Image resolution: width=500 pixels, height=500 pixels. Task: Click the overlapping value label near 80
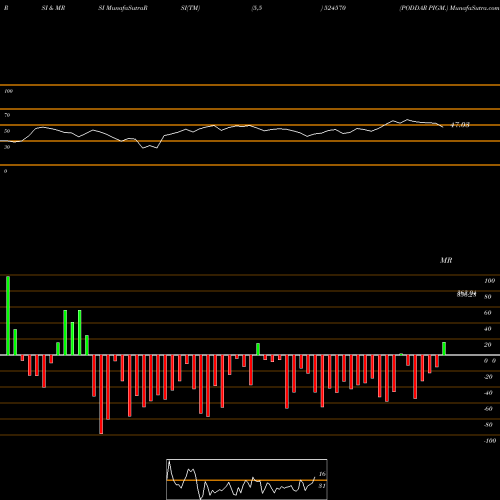pos(466,294)
